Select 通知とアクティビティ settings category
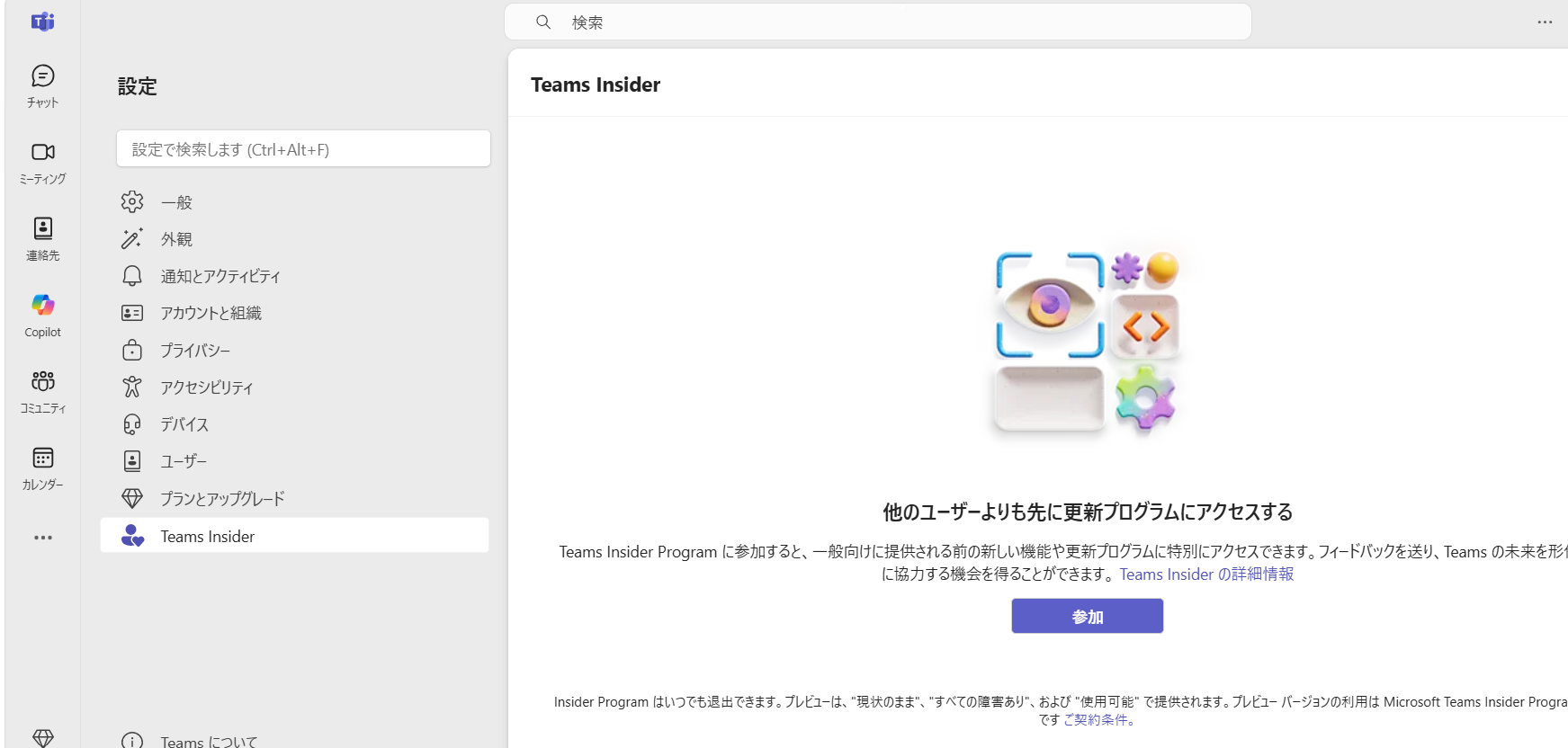Viewport: 1568px width, 748px height. click(x=295, y=276)
